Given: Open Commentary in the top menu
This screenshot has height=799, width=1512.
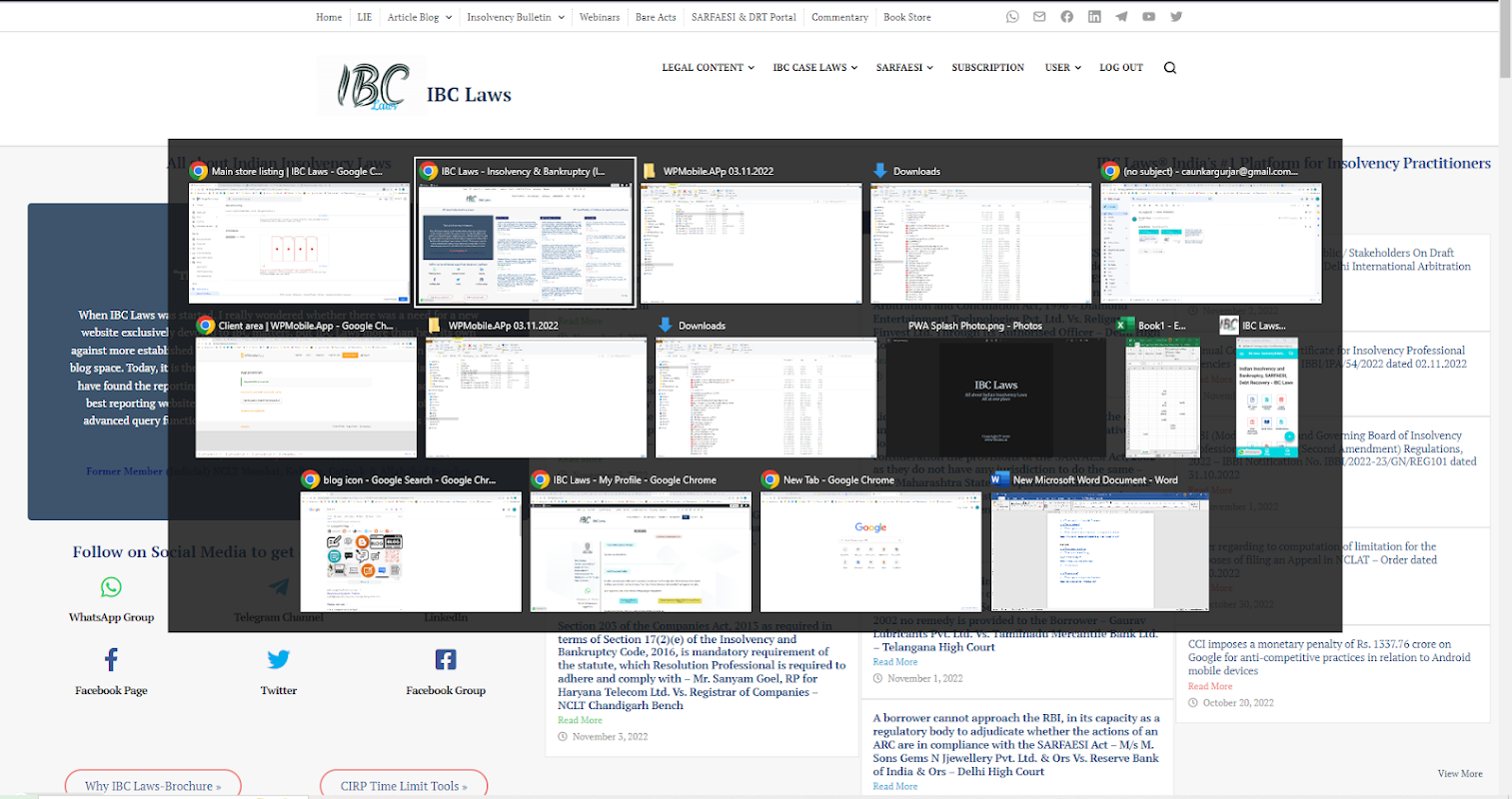Looking at the screenshot, I should [x=839, y=17].
